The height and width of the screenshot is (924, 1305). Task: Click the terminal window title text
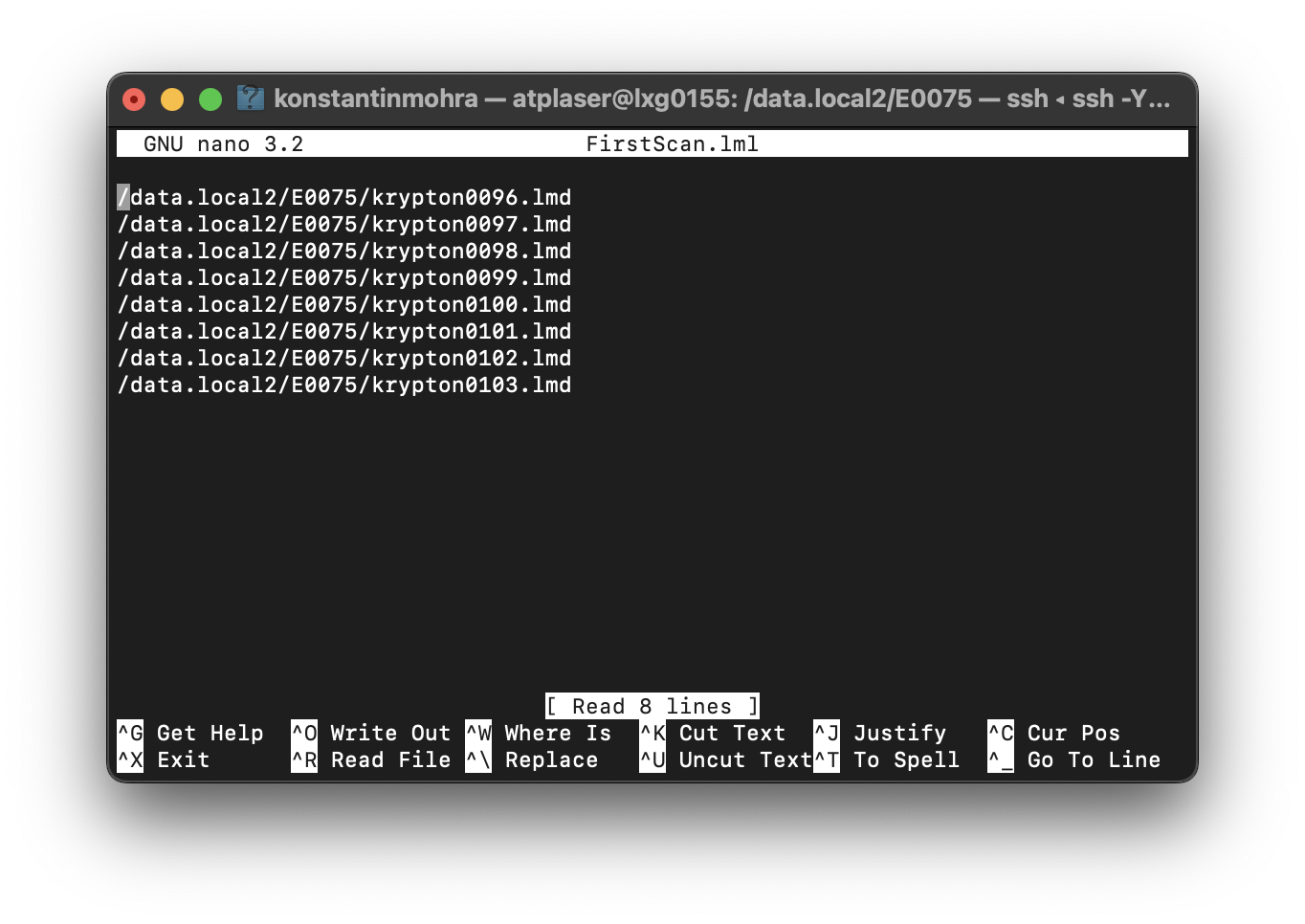722,99
